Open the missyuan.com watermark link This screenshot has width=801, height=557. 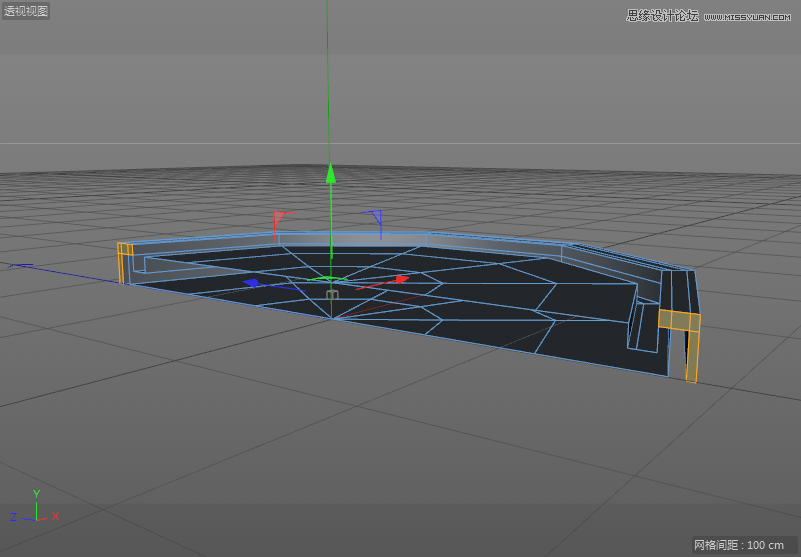point(712,15)
